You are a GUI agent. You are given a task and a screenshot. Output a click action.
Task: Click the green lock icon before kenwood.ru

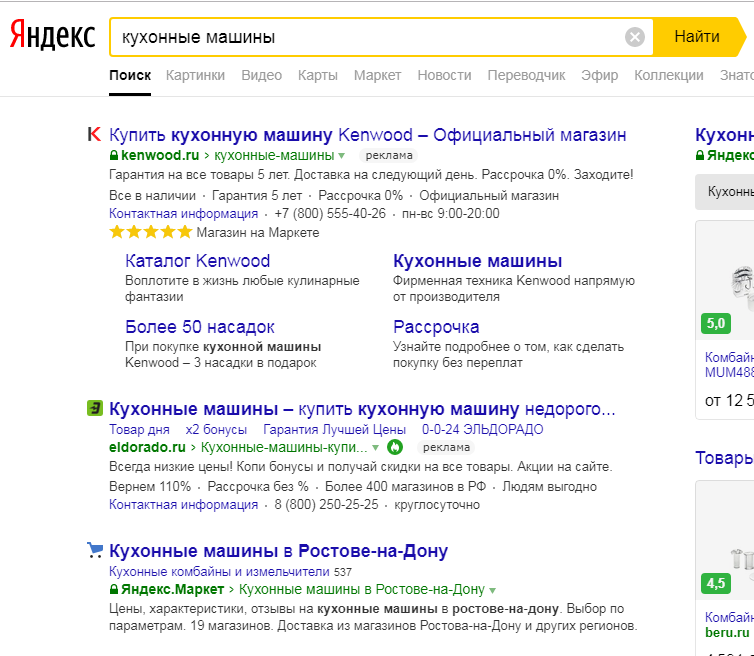coord(114,155)
